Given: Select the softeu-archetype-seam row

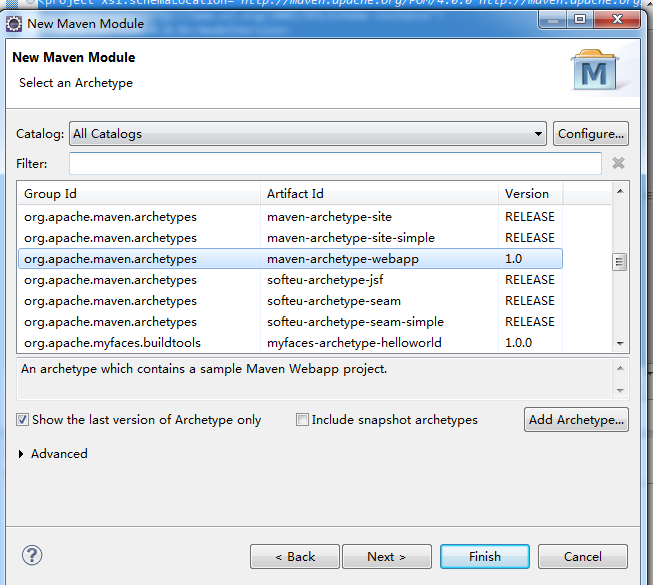Looking at the screenshot, I should coord(290,301).
